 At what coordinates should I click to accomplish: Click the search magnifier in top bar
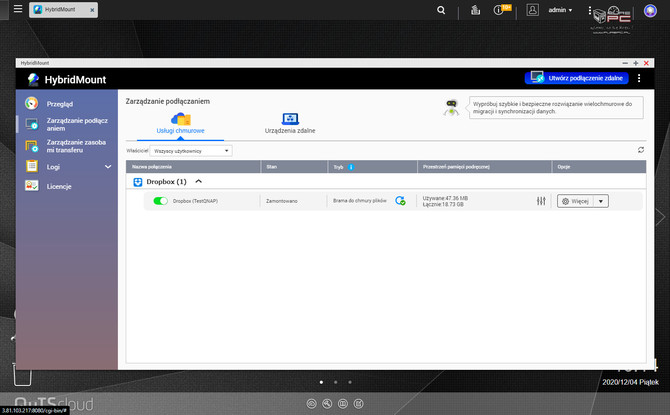[x=442, y=10]
